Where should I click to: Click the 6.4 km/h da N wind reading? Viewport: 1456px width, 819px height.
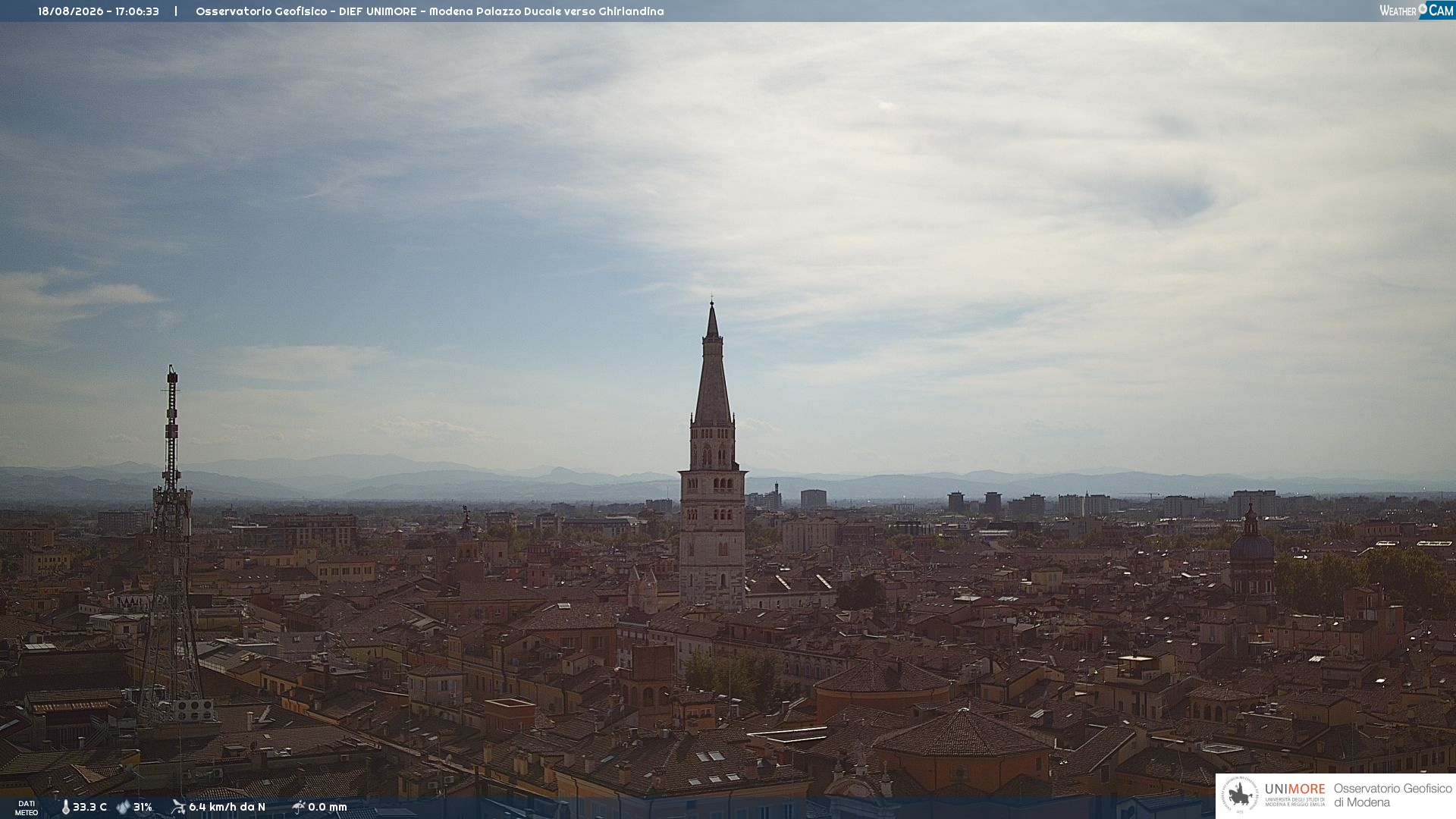tap(227, 807)
